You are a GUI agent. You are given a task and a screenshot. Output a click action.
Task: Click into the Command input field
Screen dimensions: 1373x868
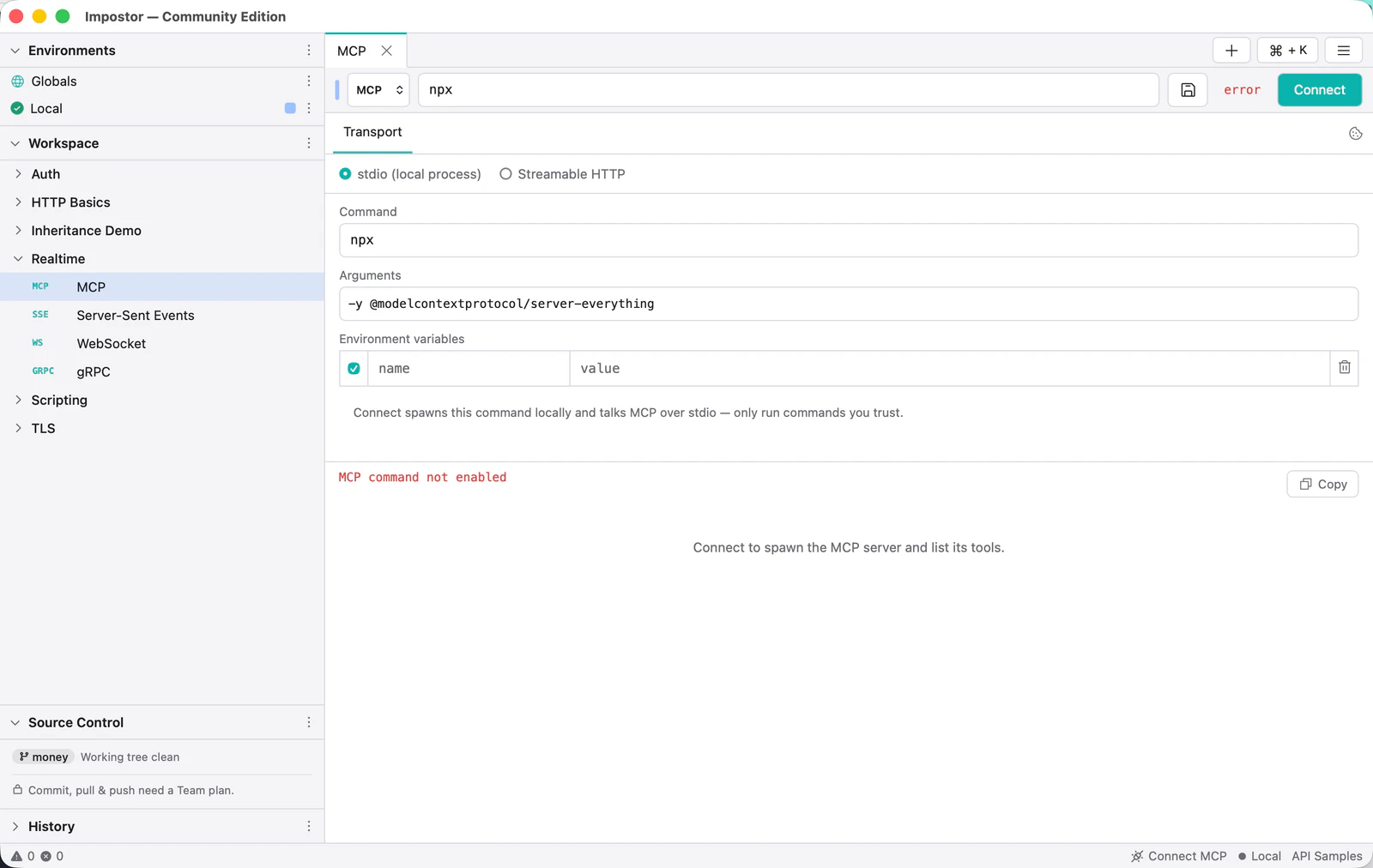pos(849,240)
